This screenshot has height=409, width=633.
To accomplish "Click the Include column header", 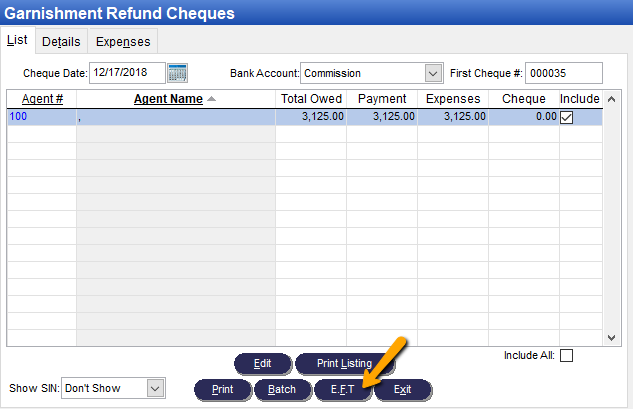I will pos(580,99).
